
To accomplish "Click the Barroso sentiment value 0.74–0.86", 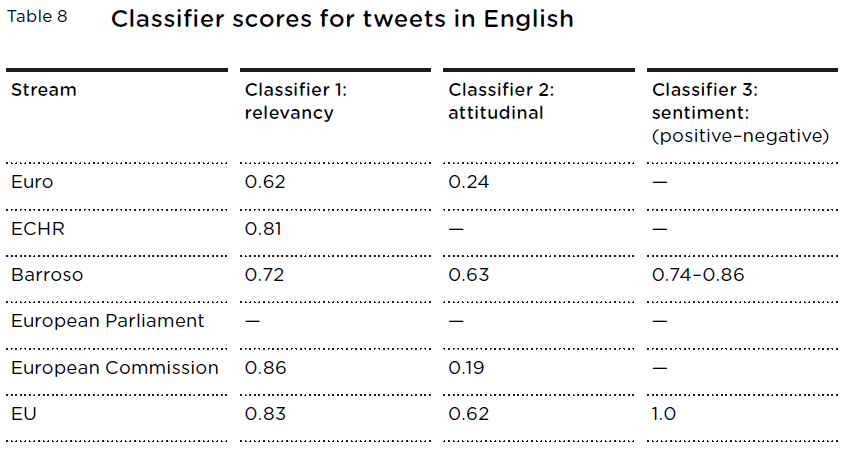I will tap(698, 275).
